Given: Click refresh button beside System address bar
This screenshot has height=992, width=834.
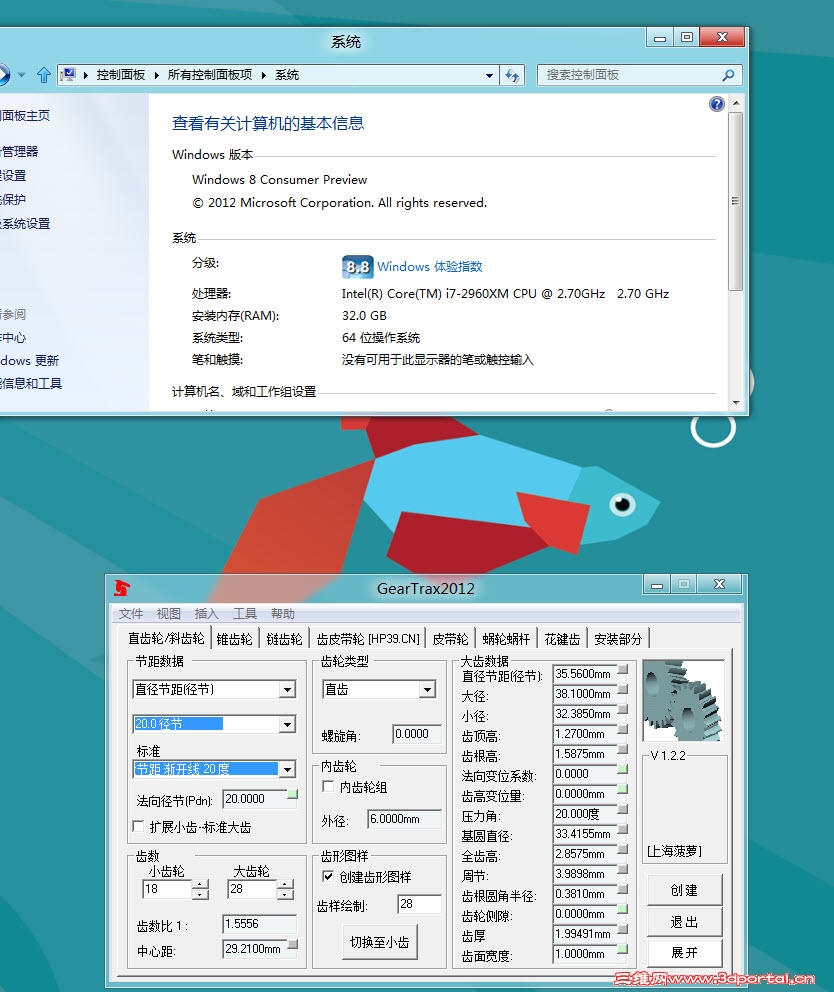Looking at the screenshot, I should [x=512, y=75].
